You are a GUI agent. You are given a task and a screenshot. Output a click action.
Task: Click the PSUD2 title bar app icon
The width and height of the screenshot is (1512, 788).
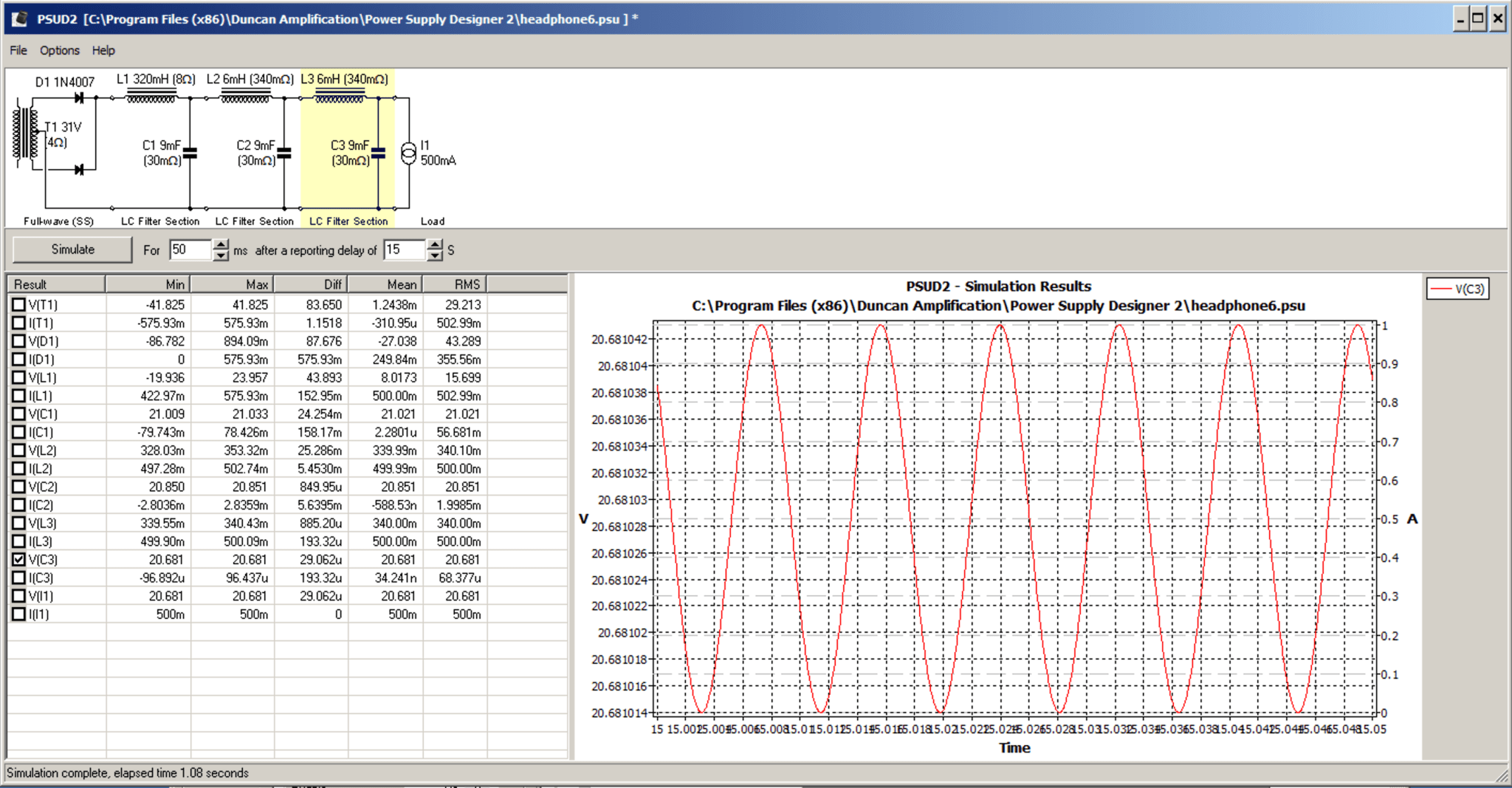[20, 18]
